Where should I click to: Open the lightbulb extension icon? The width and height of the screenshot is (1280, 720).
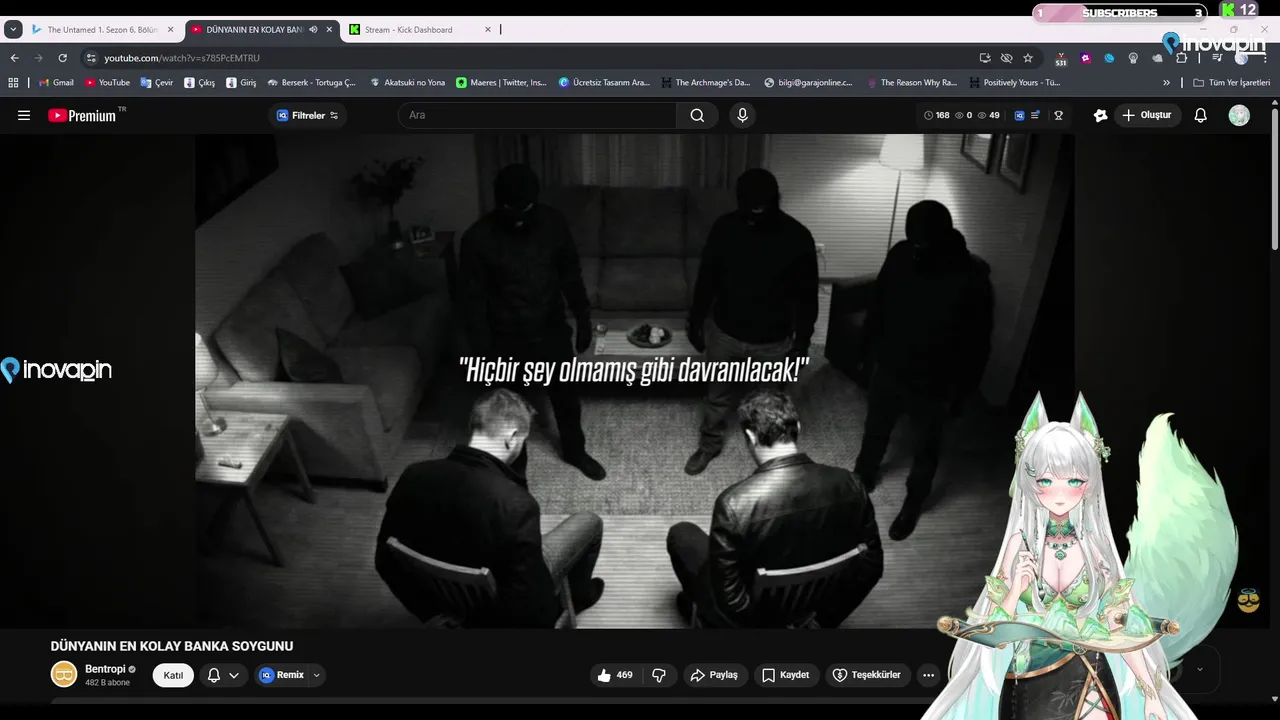coord(1133,58)
